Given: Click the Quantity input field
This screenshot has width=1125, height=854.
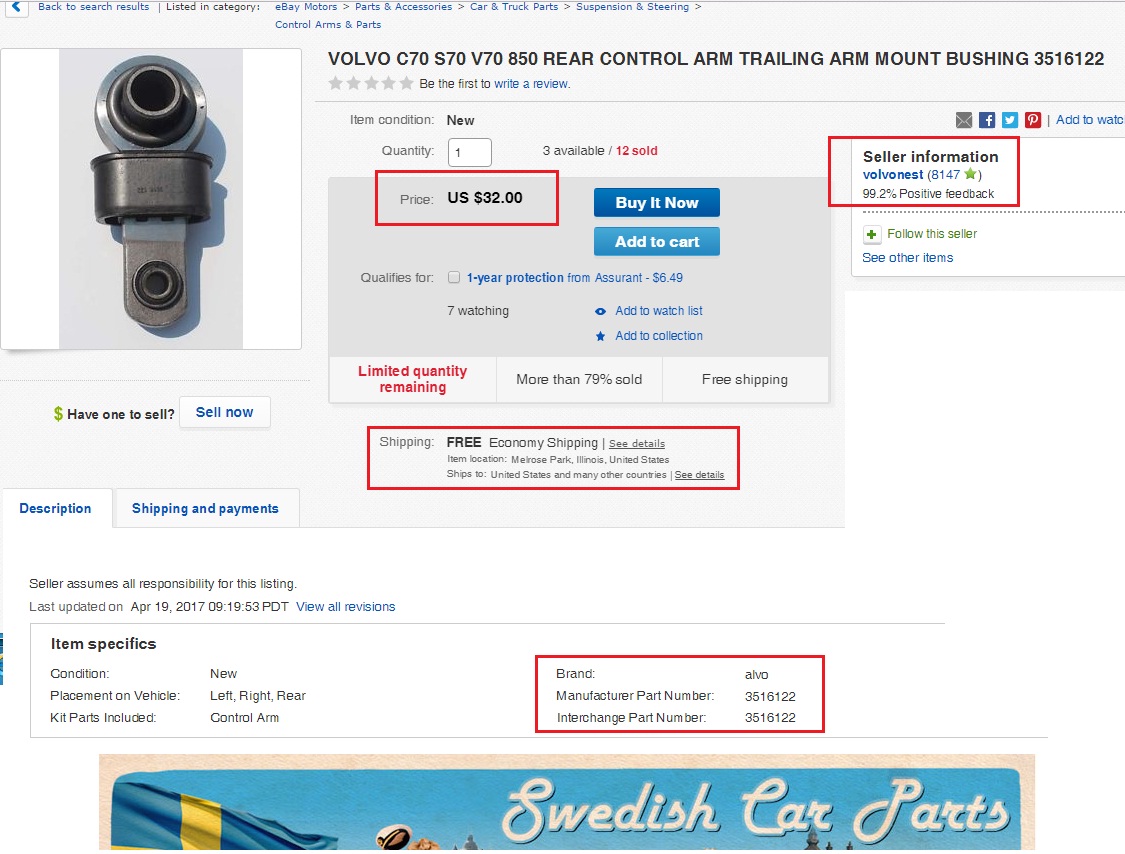Looking at the screenshot, I should pos(469,152).
